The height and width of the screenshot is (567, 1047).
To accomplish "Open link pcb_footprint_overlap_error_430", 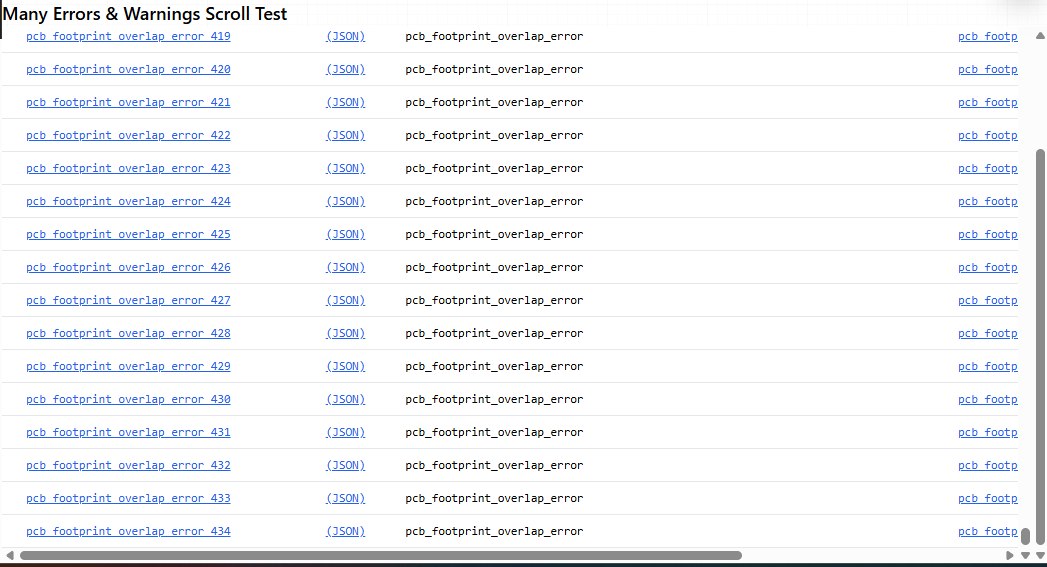I will pos(128,399).
